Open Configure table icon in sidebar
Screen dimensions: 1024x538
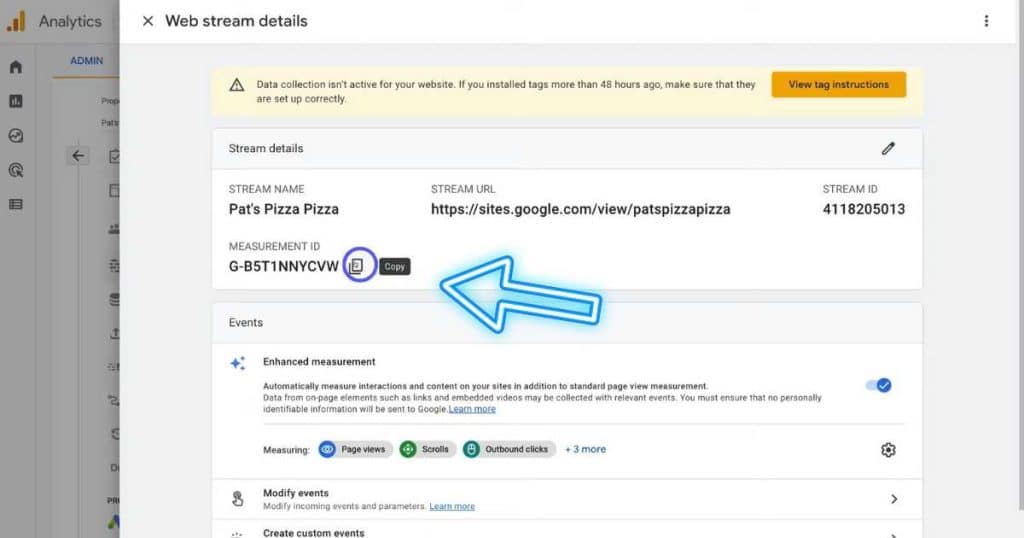coord(16,204)
